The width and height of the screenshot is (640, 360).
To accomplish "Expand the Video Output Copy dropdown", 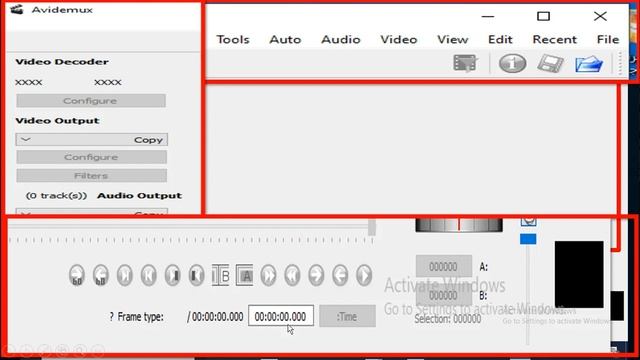I will [91, 140].
